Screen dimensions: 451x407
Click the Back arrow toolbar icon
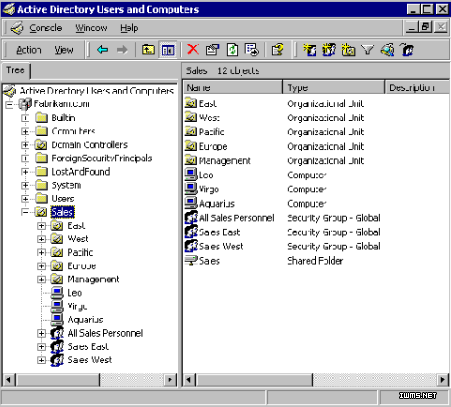click(102, 50)
